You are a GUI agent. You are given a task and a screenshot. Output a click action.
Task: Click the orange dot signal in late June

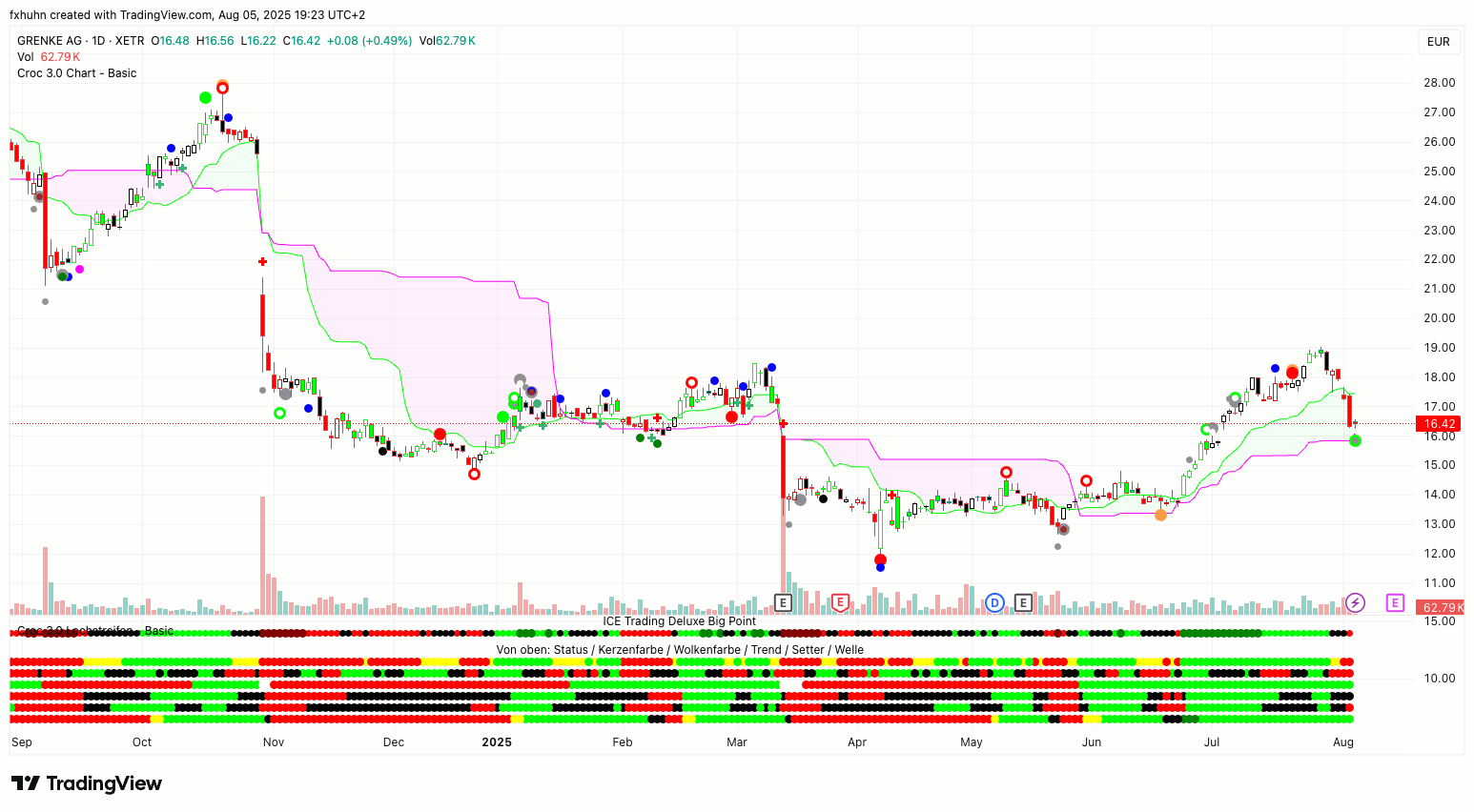click(1160, 515)
